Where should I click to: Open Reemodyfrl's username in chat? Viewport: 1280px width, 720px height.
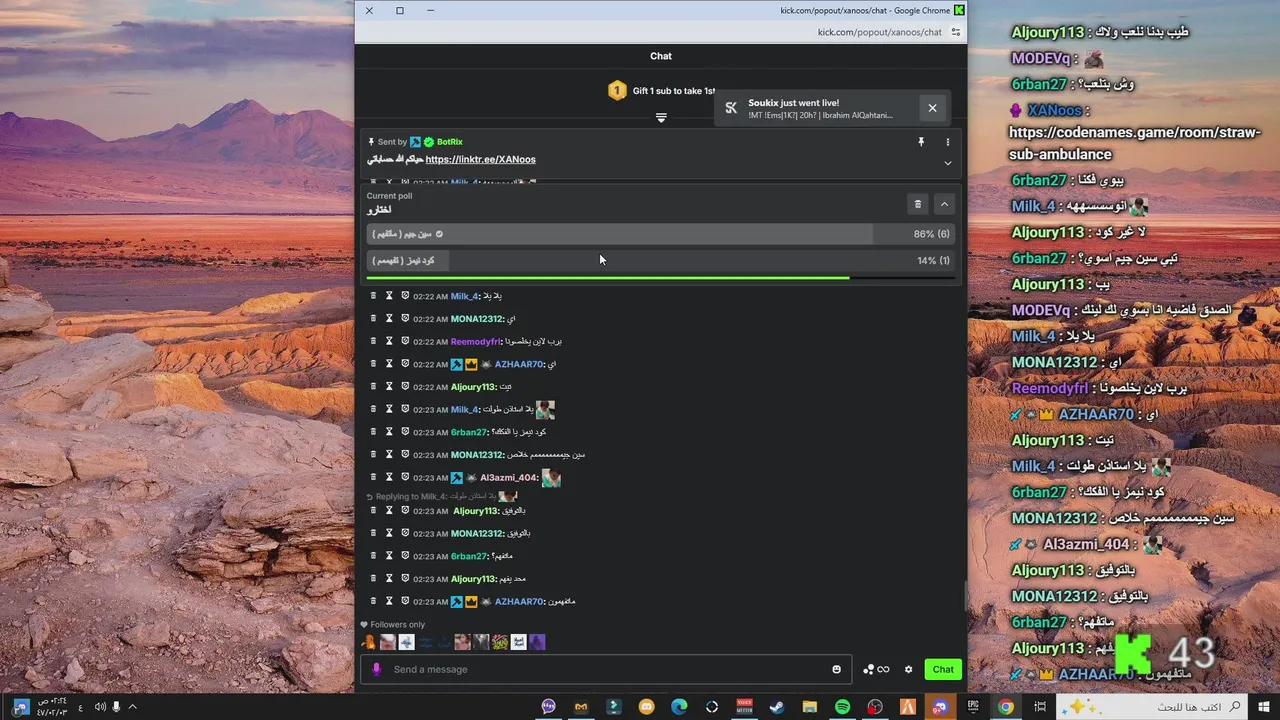click(475, 342)
